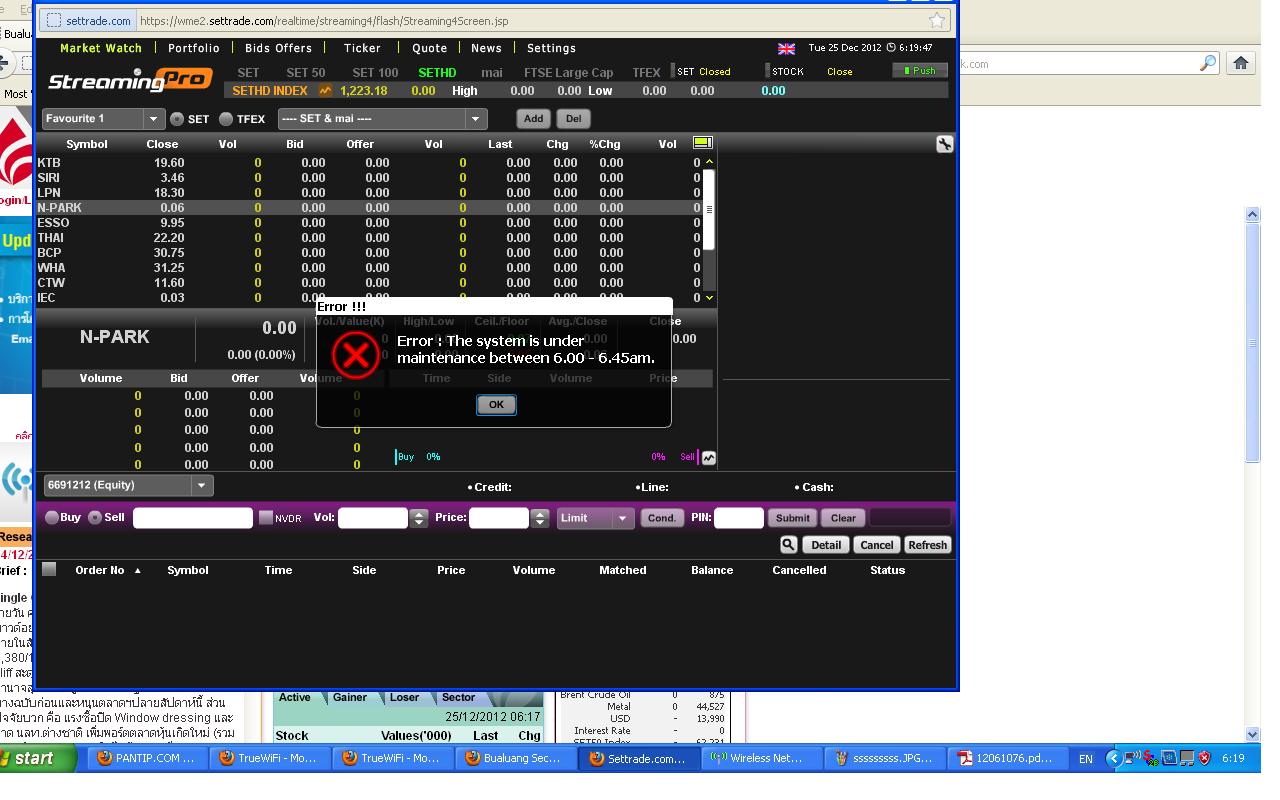Click the Clear button

pos(843,518)
